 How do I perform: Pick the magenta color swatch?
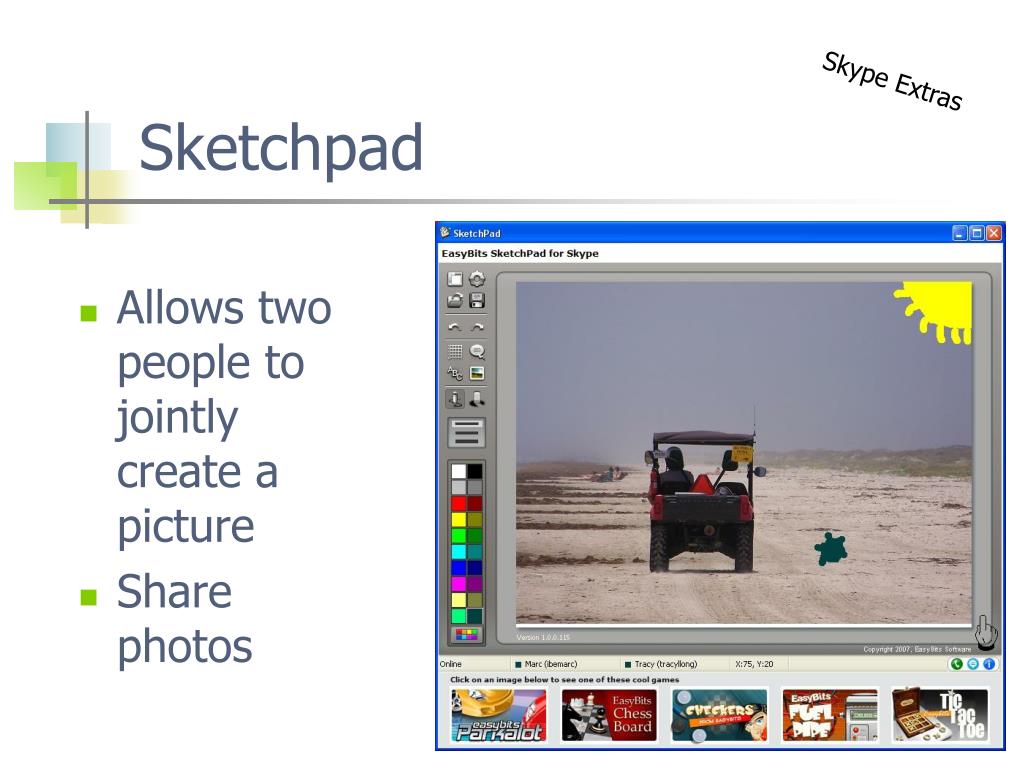tap(459, 584)
